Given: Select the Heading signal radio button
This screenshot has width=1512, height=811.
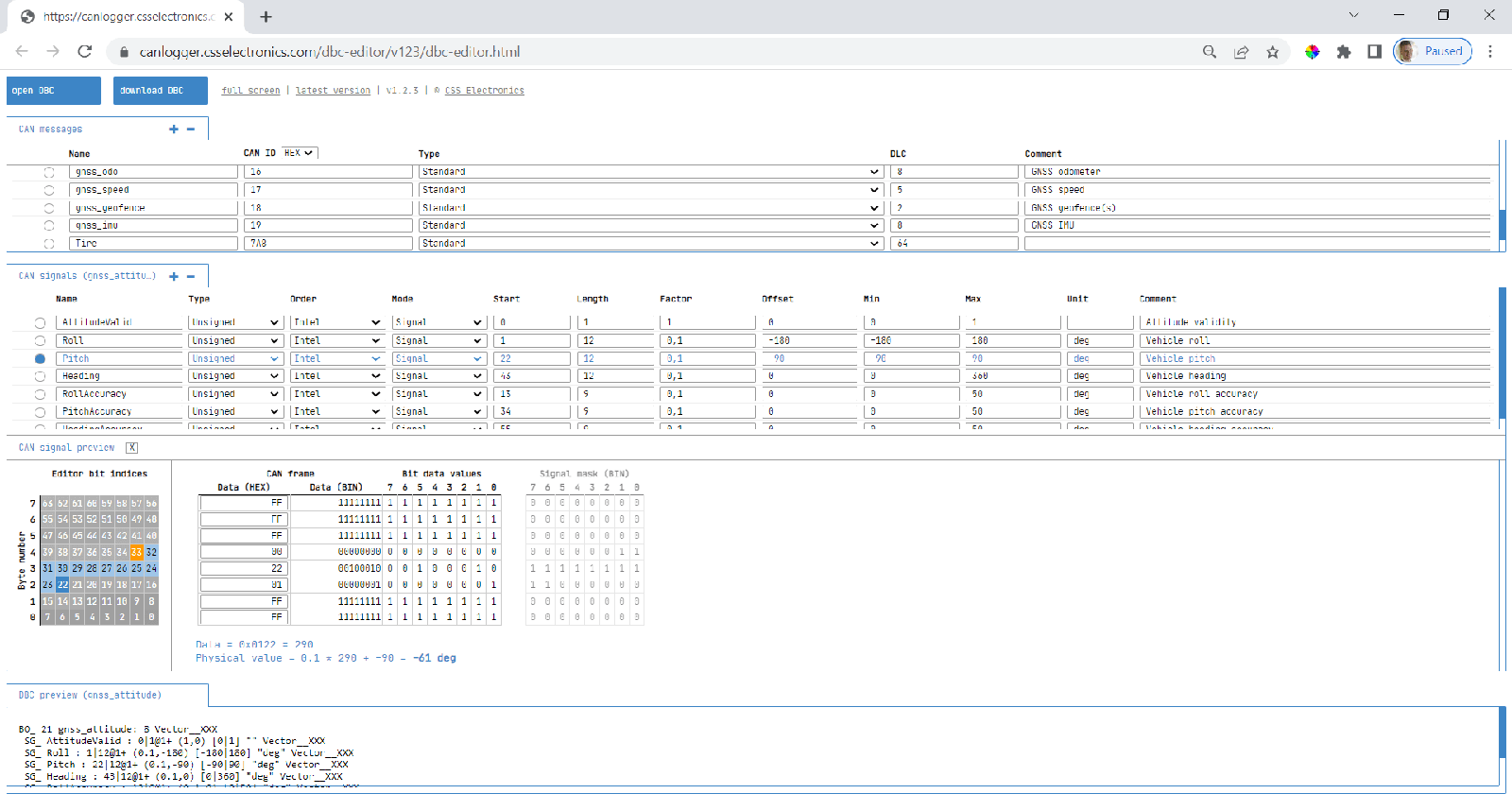Looking at the screenshot, I should click(40, 376).
